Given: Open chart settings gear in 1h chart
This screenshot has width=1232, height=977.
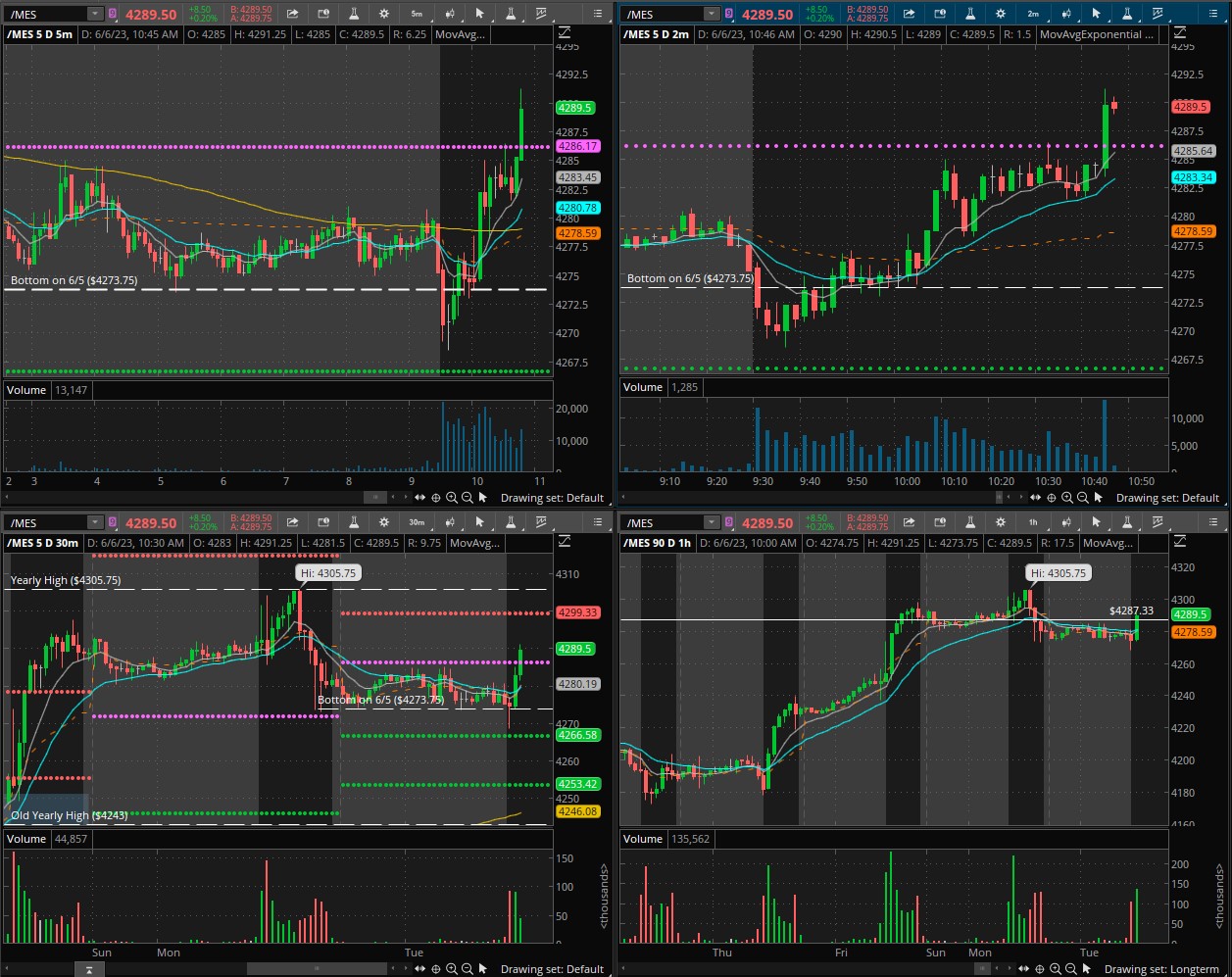Looking at the screenshot, I should coord(1001,522).
